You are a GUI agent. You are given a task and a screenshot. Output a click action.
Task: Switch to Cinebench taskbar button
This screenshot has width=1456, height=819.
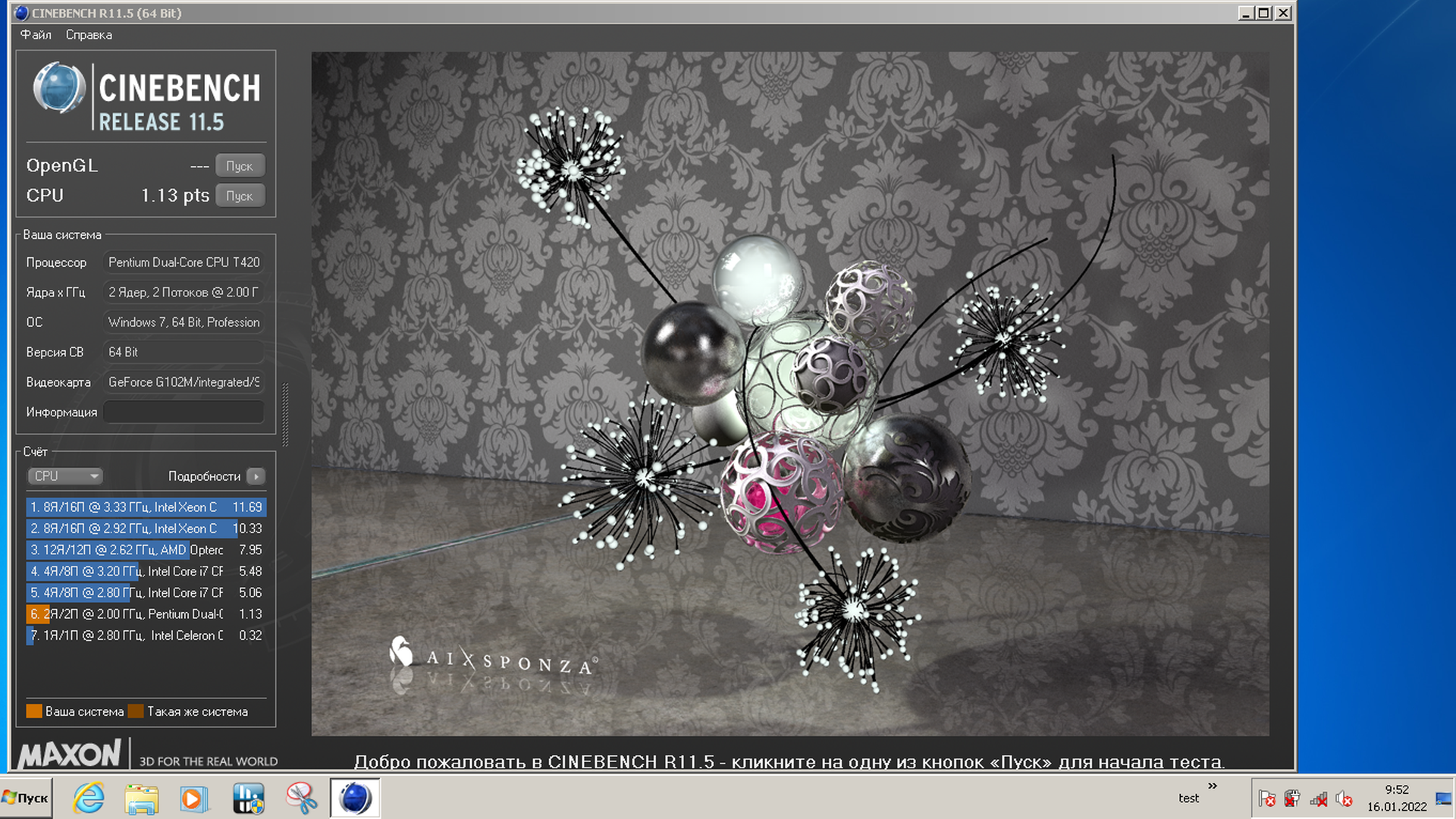pyautogui.click(x=355, y=799)
